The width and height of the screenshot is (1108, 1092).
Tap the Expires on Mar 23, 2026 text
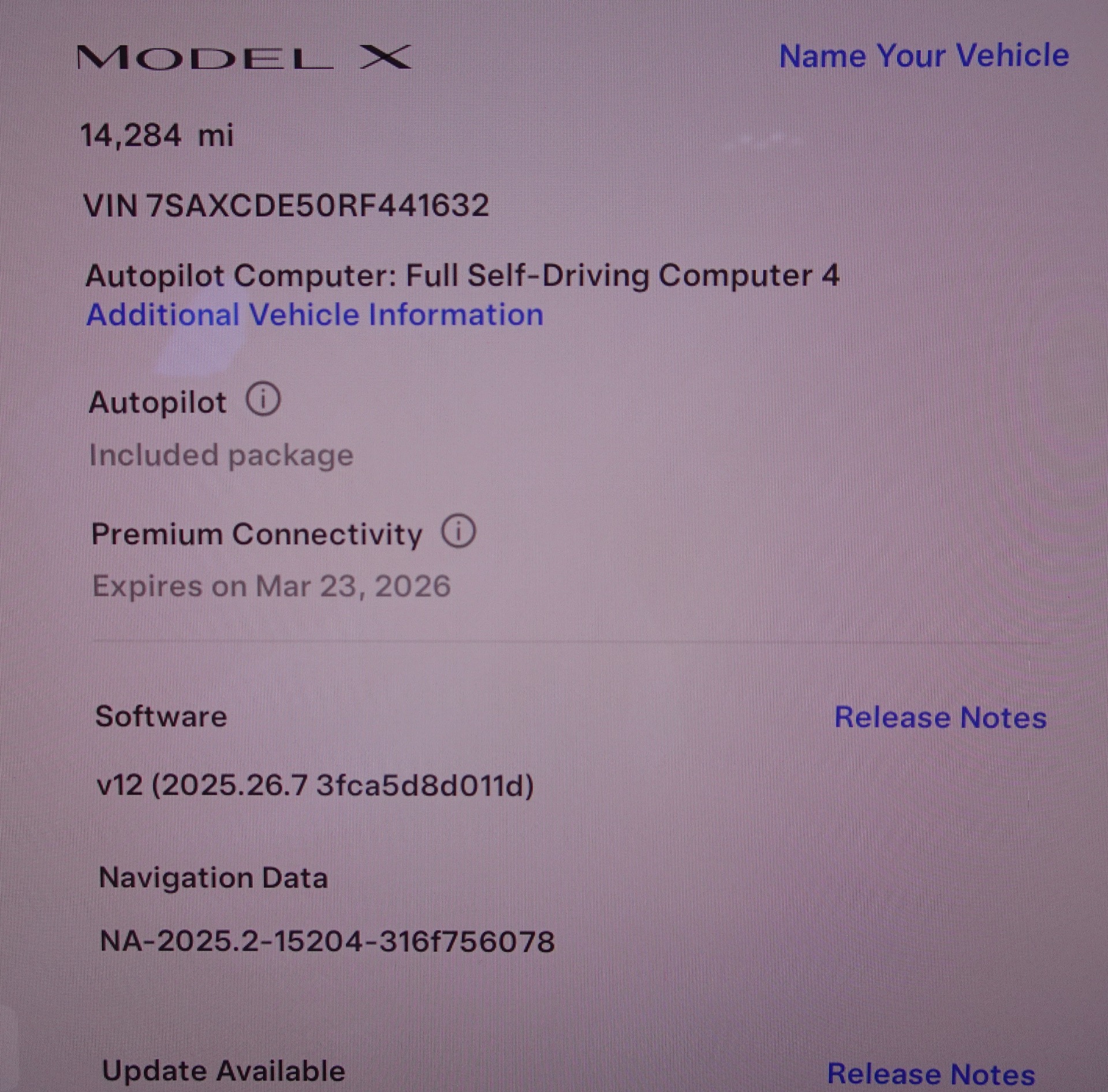coord(271,586)
